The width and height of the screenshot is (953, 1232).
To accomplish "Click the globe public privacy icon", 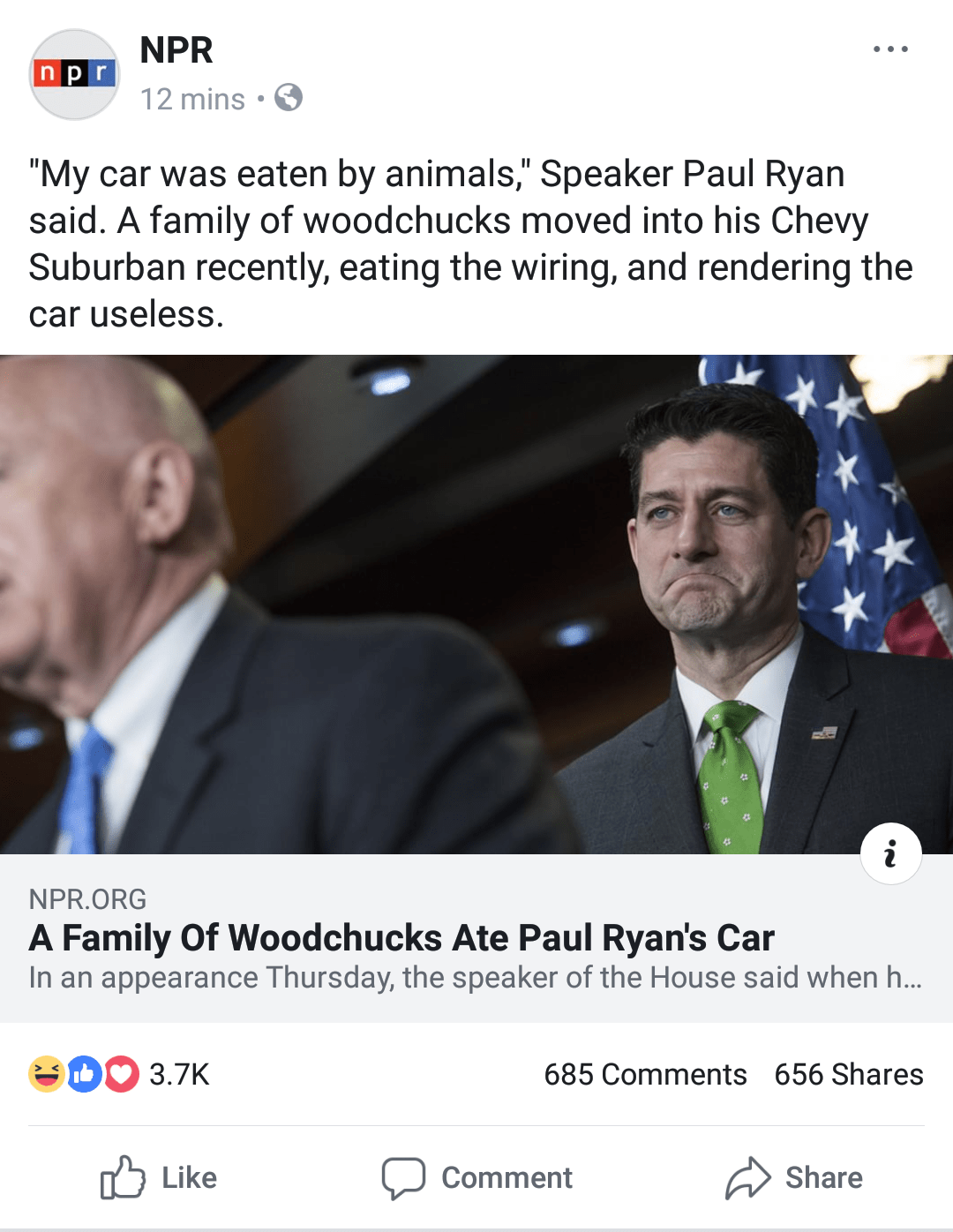I will (289, 97).
